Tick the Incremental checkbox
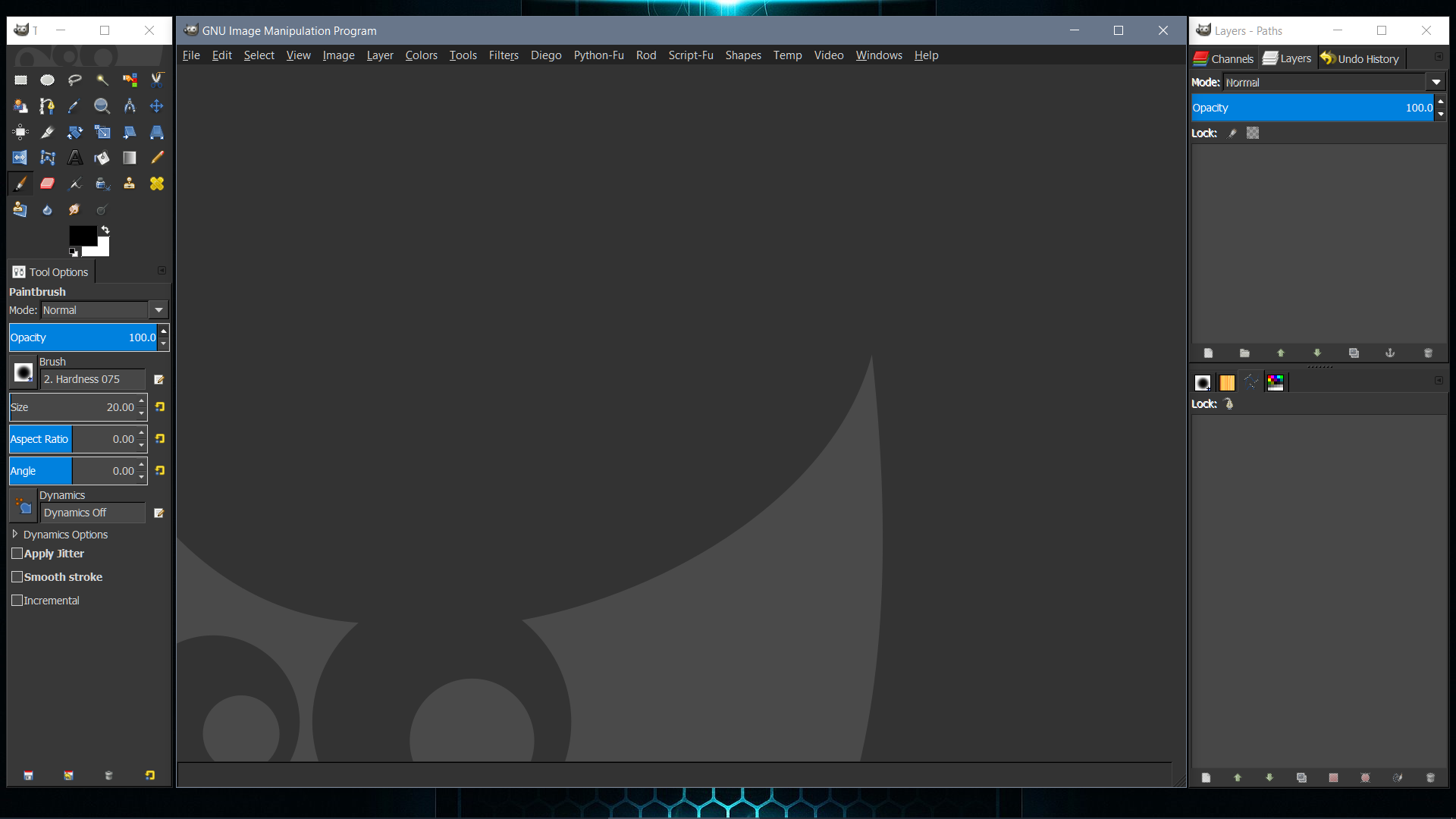1456x819 pixels. [17, 601]
